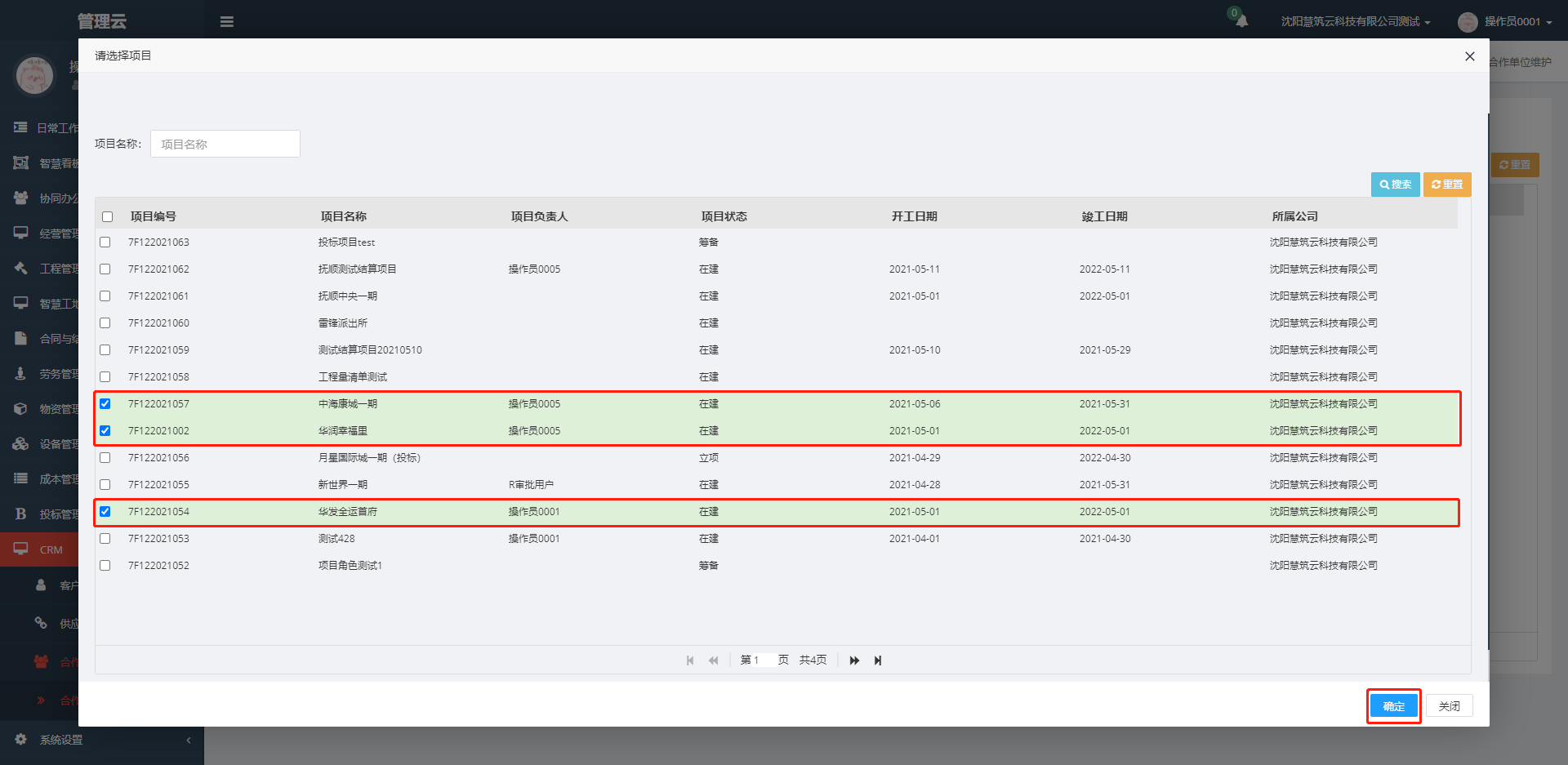Click the 劳务管理 sidebar icon
This screenshot has height=765, width=1568.
click(x=20, y=373)
